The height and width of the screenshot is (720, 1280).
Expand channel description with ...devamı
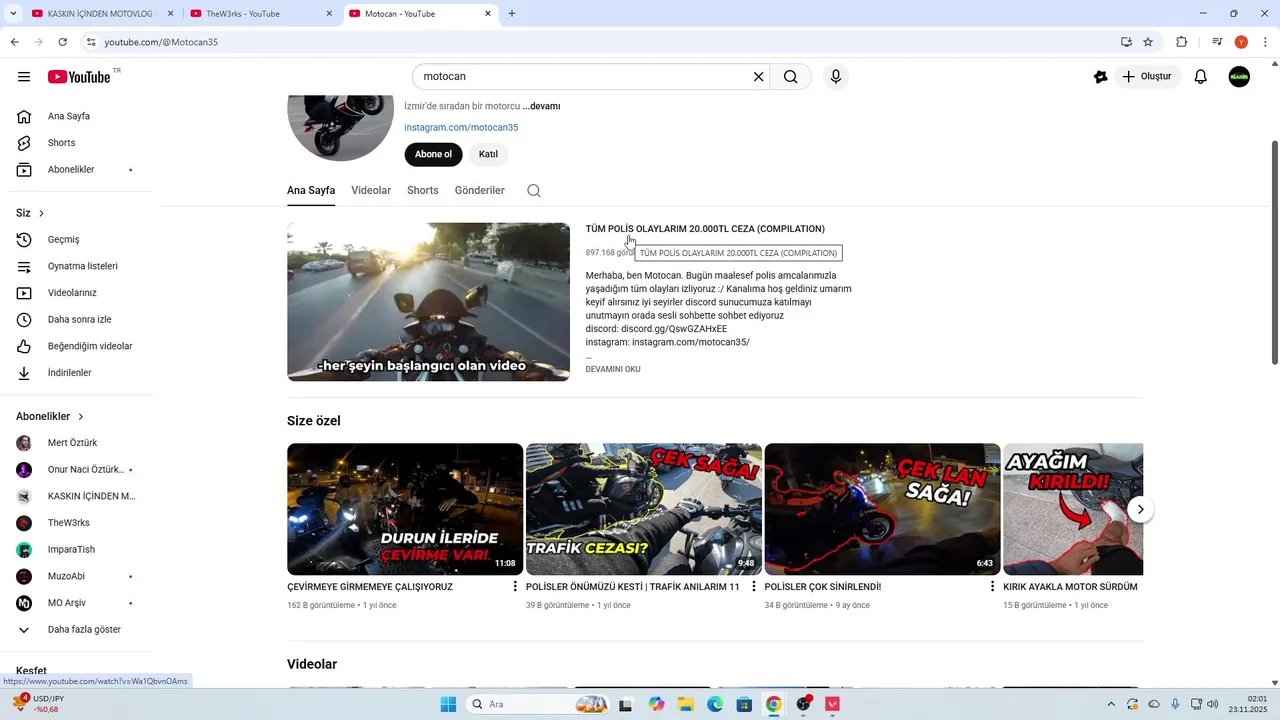tap(541, 106)
